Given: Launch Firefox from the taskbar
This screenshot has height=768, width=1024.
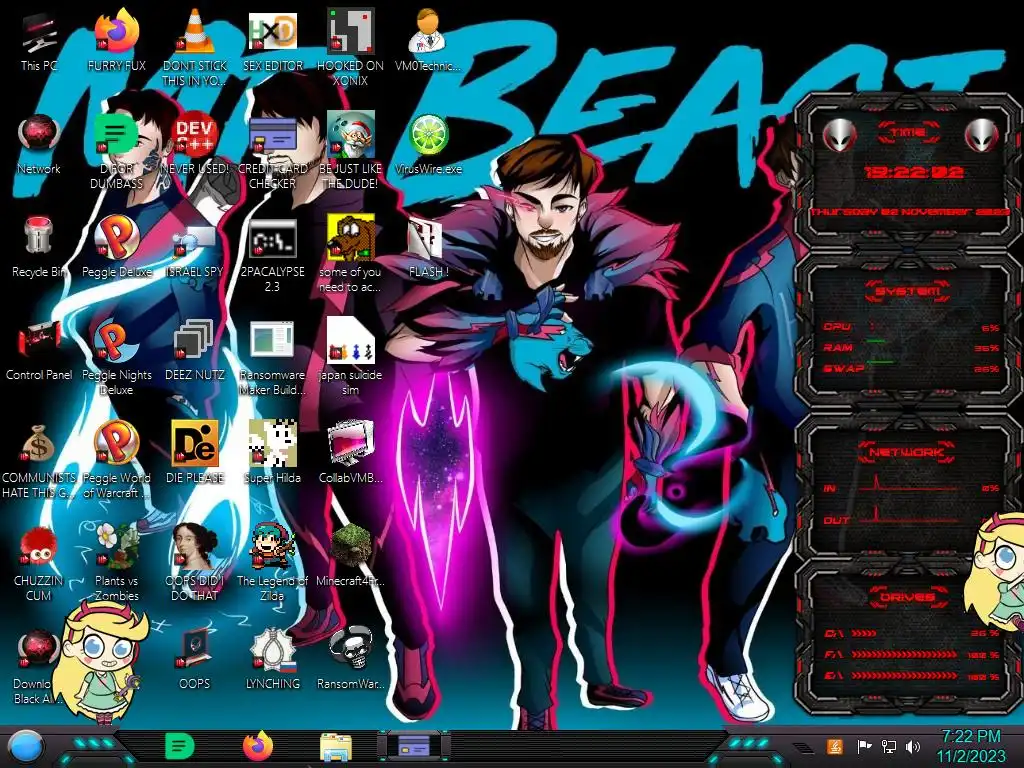Looking at the screenshot, I should click(258, 746).
